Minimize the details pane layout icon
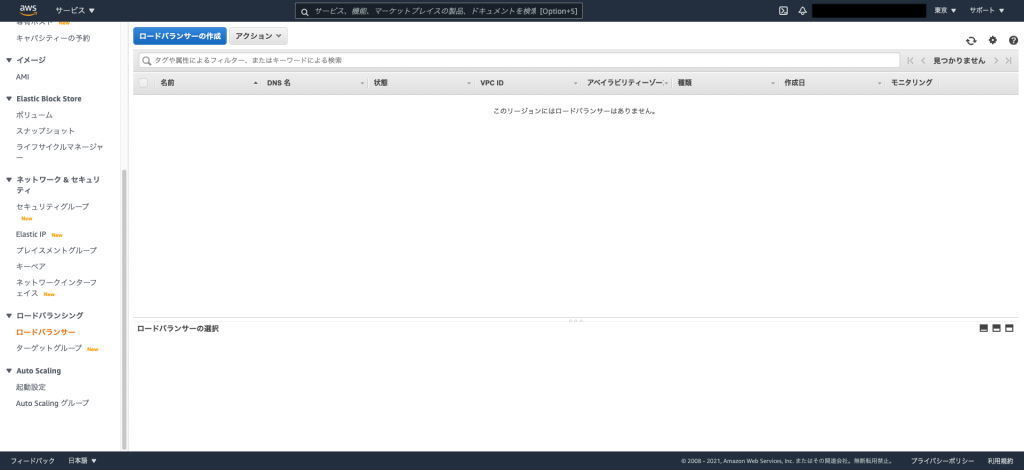 (984, 328)
